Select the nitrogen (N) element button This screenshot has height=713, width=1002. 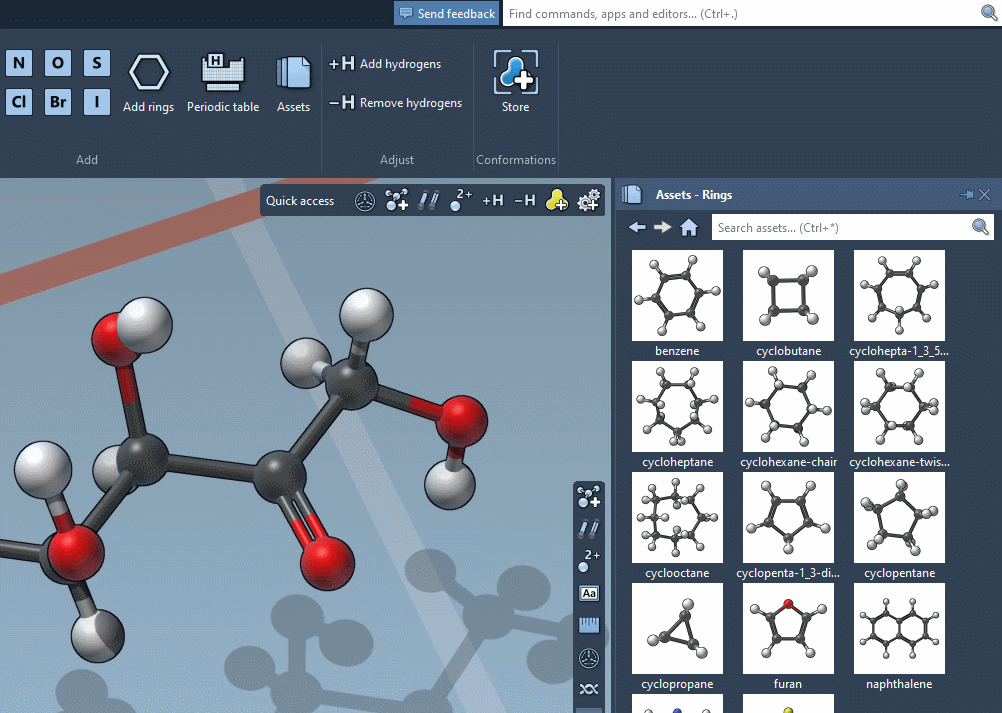click(x=18, y=62)
